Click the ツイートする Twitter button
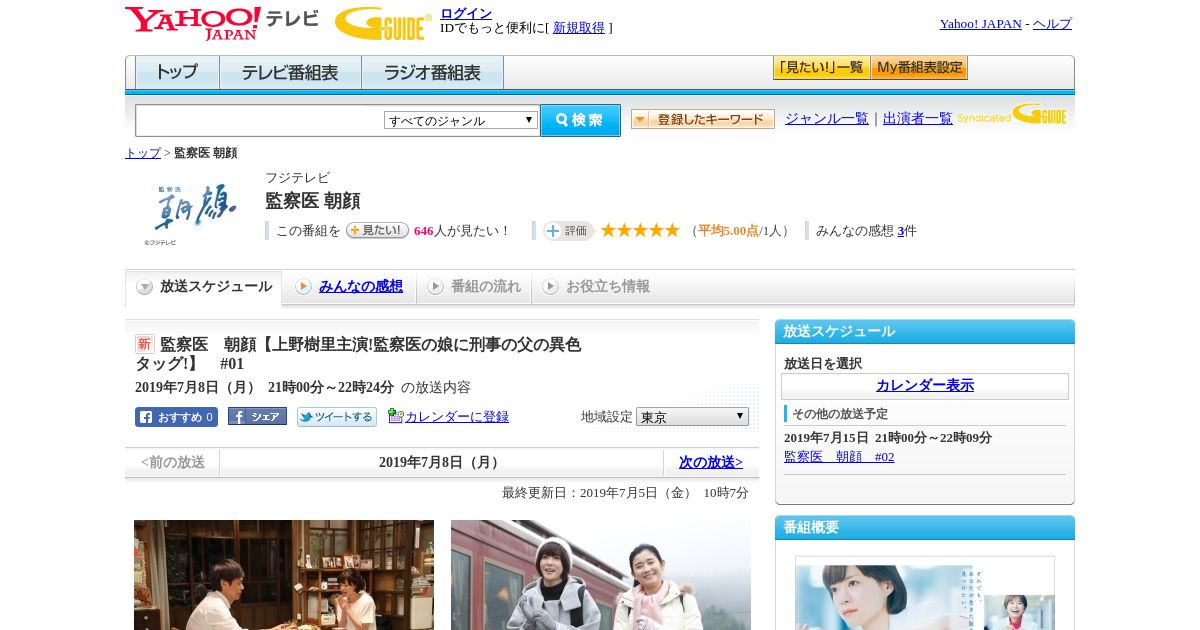 pyautogui.click(x=337, y=417)
